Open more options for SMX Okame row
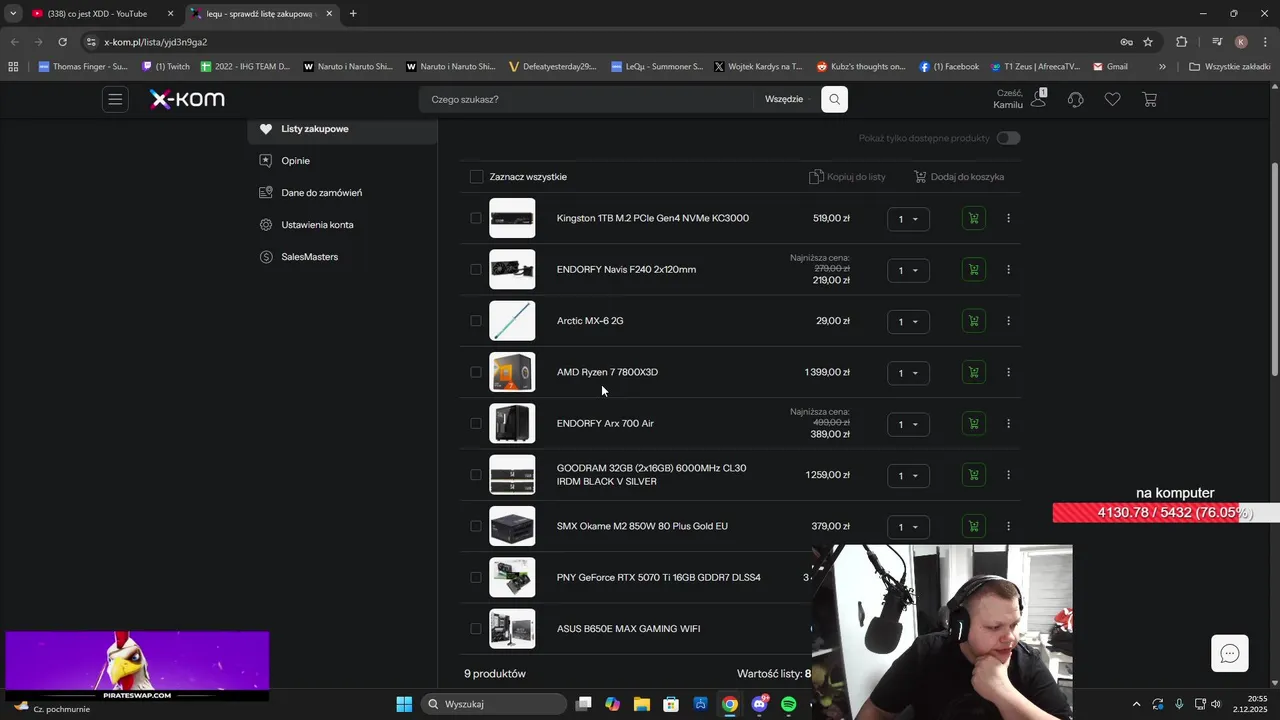The width and height of the screenshot is (1280, 720). tap(1008, 526)
